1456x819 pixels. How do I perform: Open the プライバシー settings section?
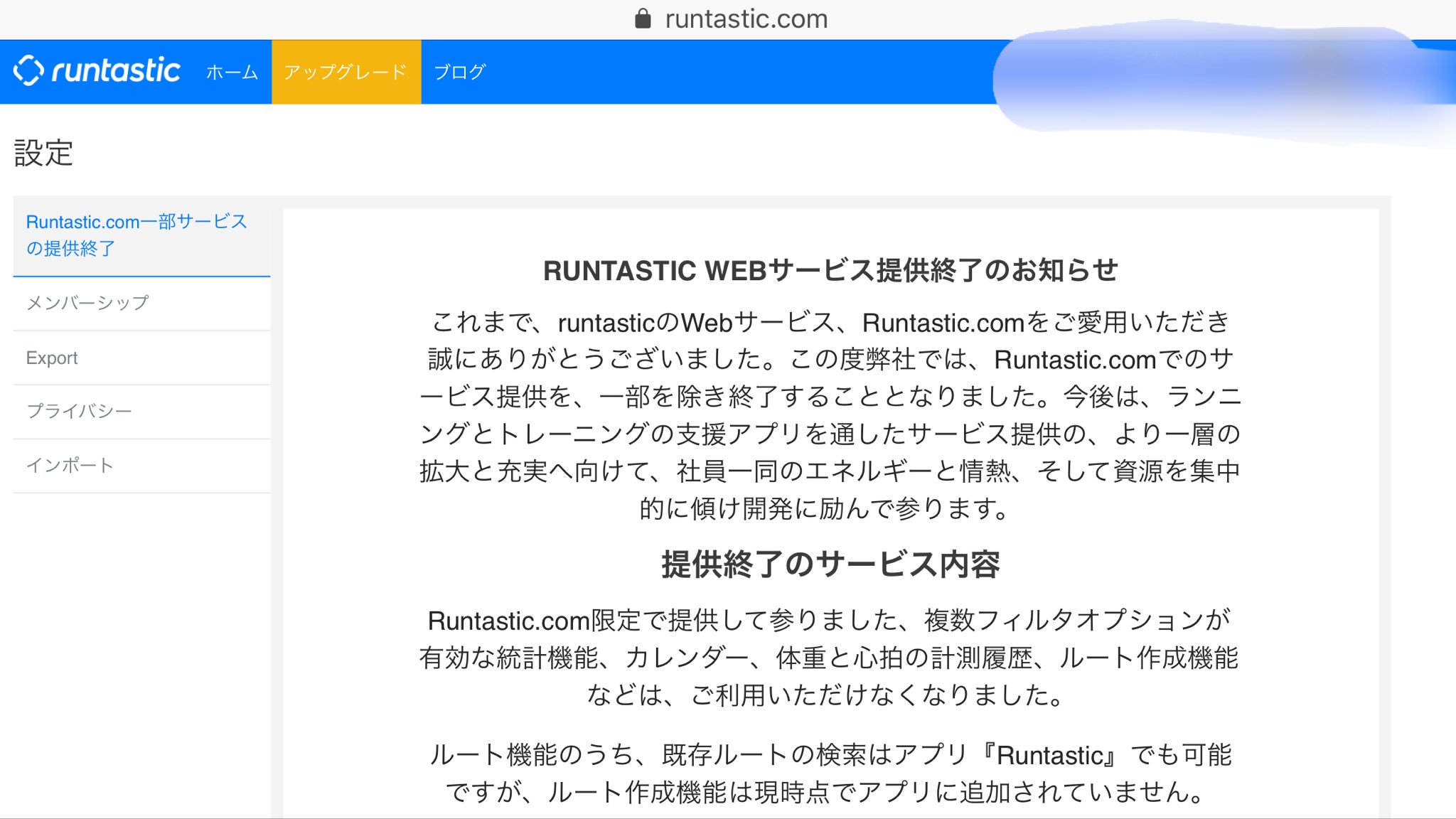coord(141,412)
